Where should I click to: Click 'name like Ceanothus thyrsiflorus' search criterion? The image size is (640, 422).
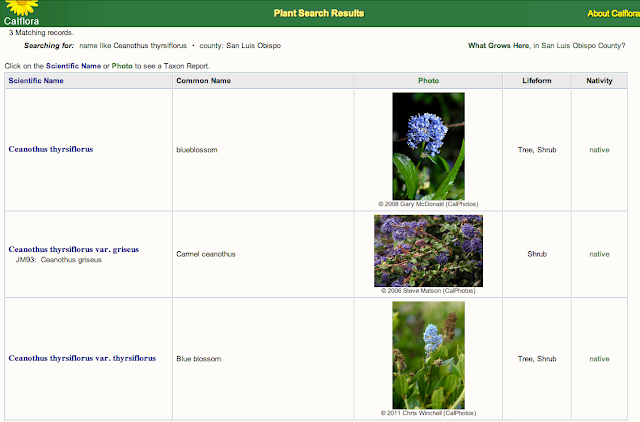133,46
